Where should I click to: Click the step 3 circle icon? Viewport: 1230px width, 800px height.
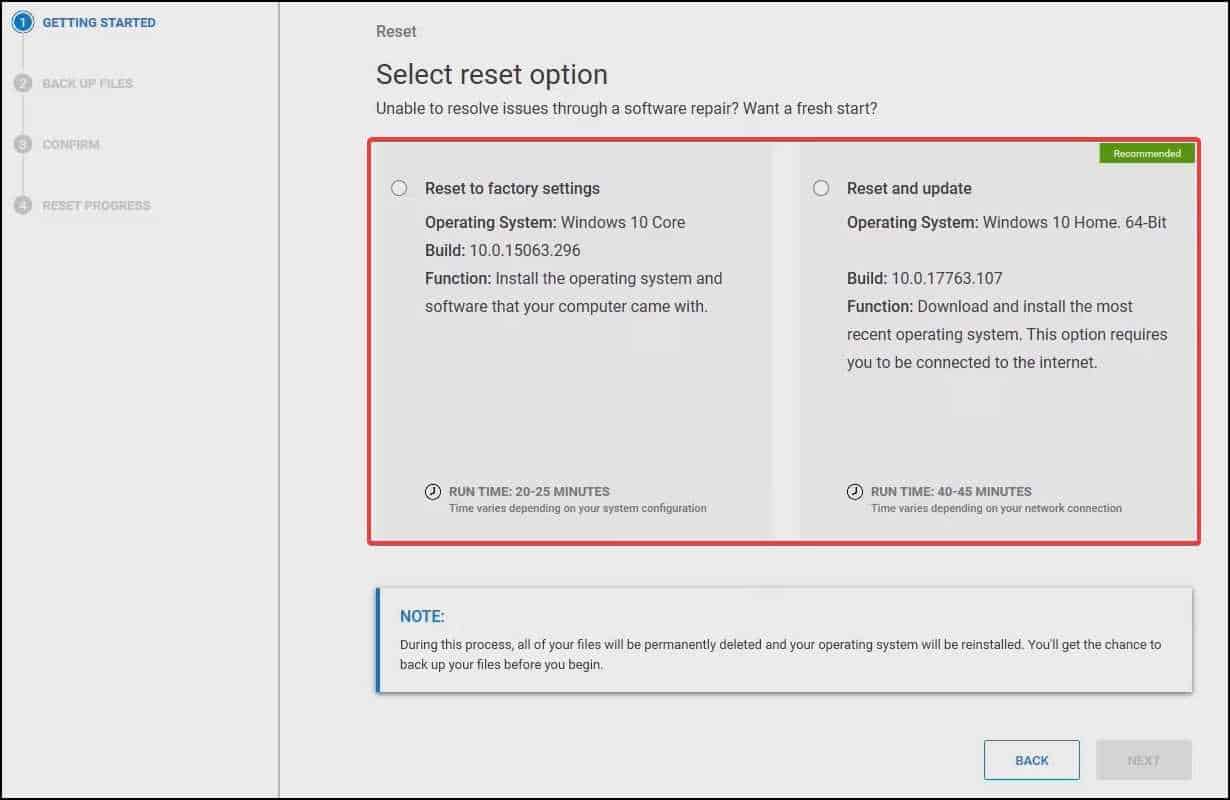[23, 144]
